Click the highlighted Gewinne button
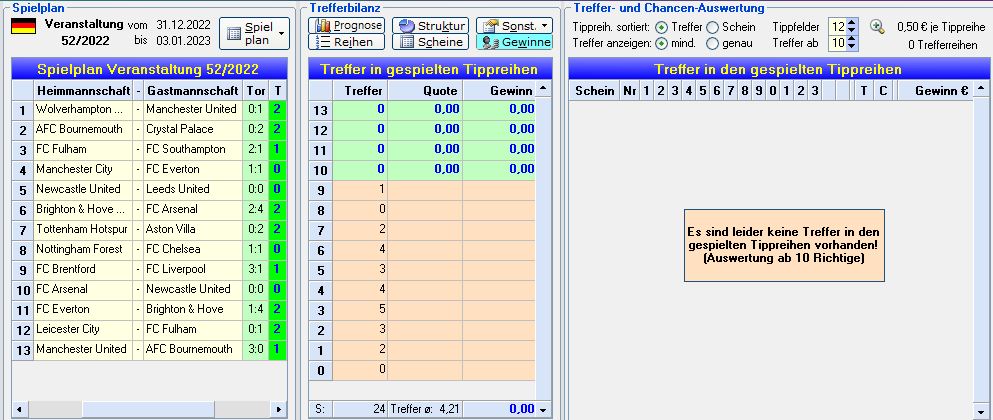 pos(514,42)
